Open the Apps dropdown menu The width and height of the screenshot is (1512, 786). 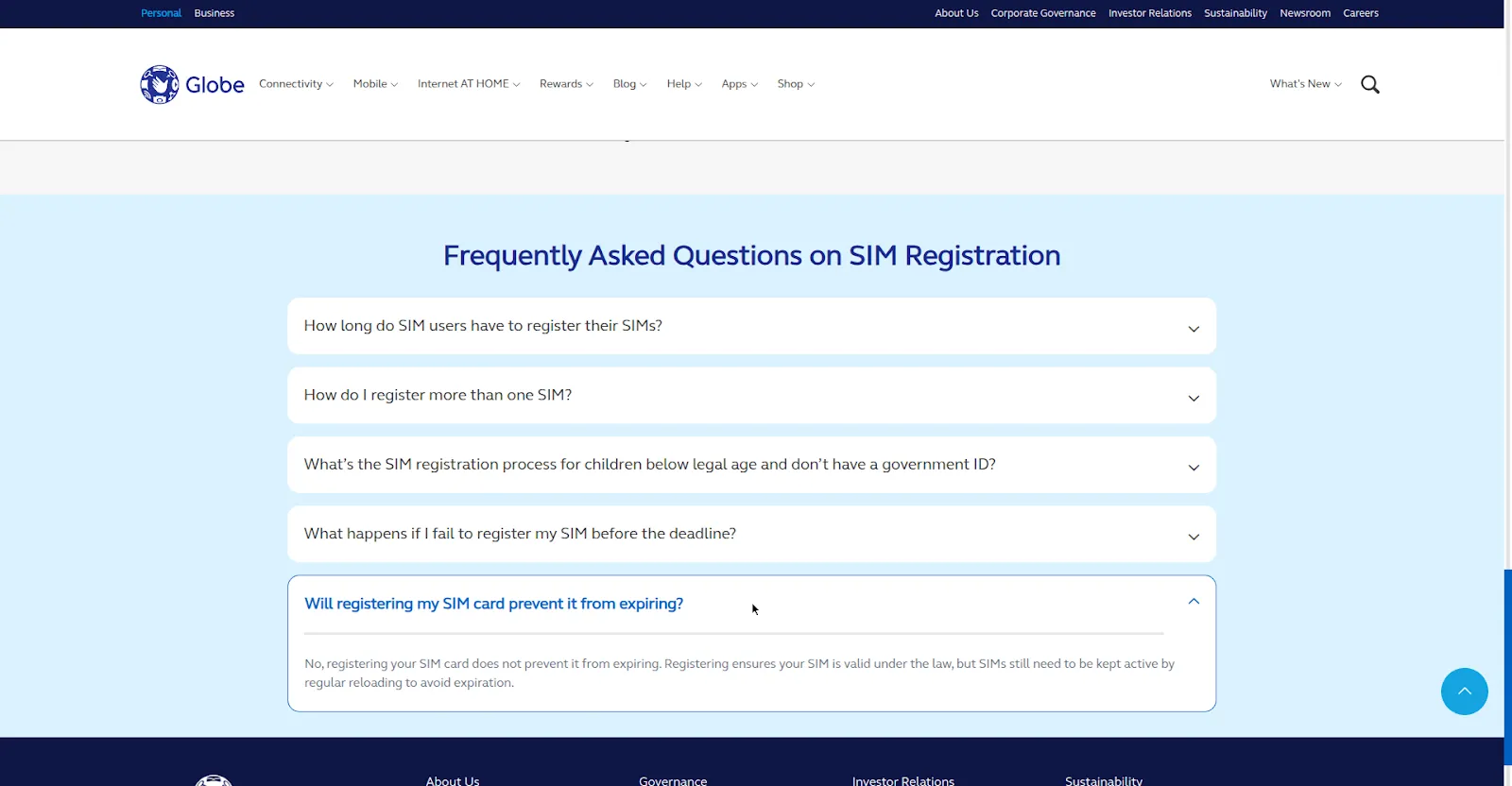740,84
